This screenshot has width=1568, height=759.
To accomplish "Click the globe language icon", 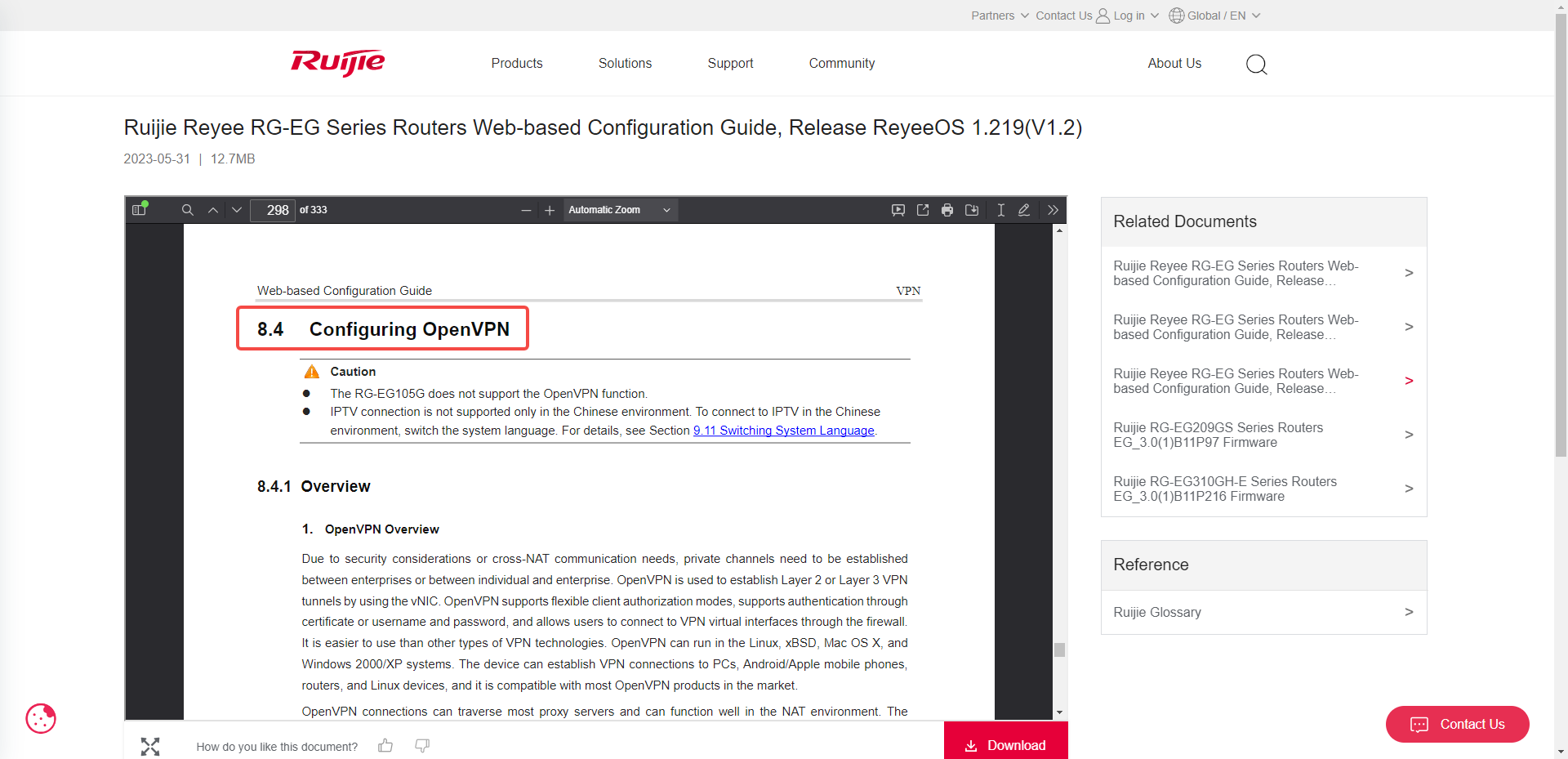I will (1177, 16).
